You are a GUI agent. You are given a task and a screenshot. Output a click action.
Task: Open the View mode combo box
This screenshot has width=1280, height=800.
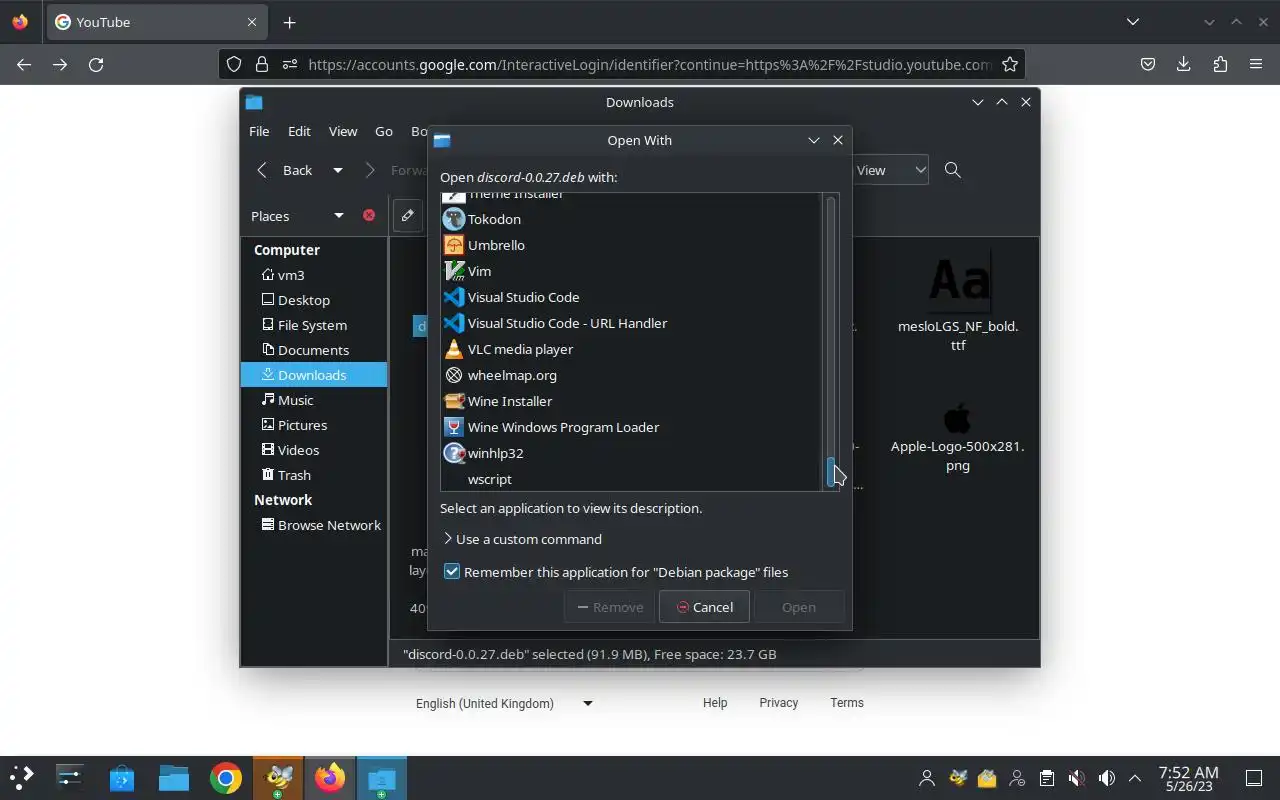(890, 170)
